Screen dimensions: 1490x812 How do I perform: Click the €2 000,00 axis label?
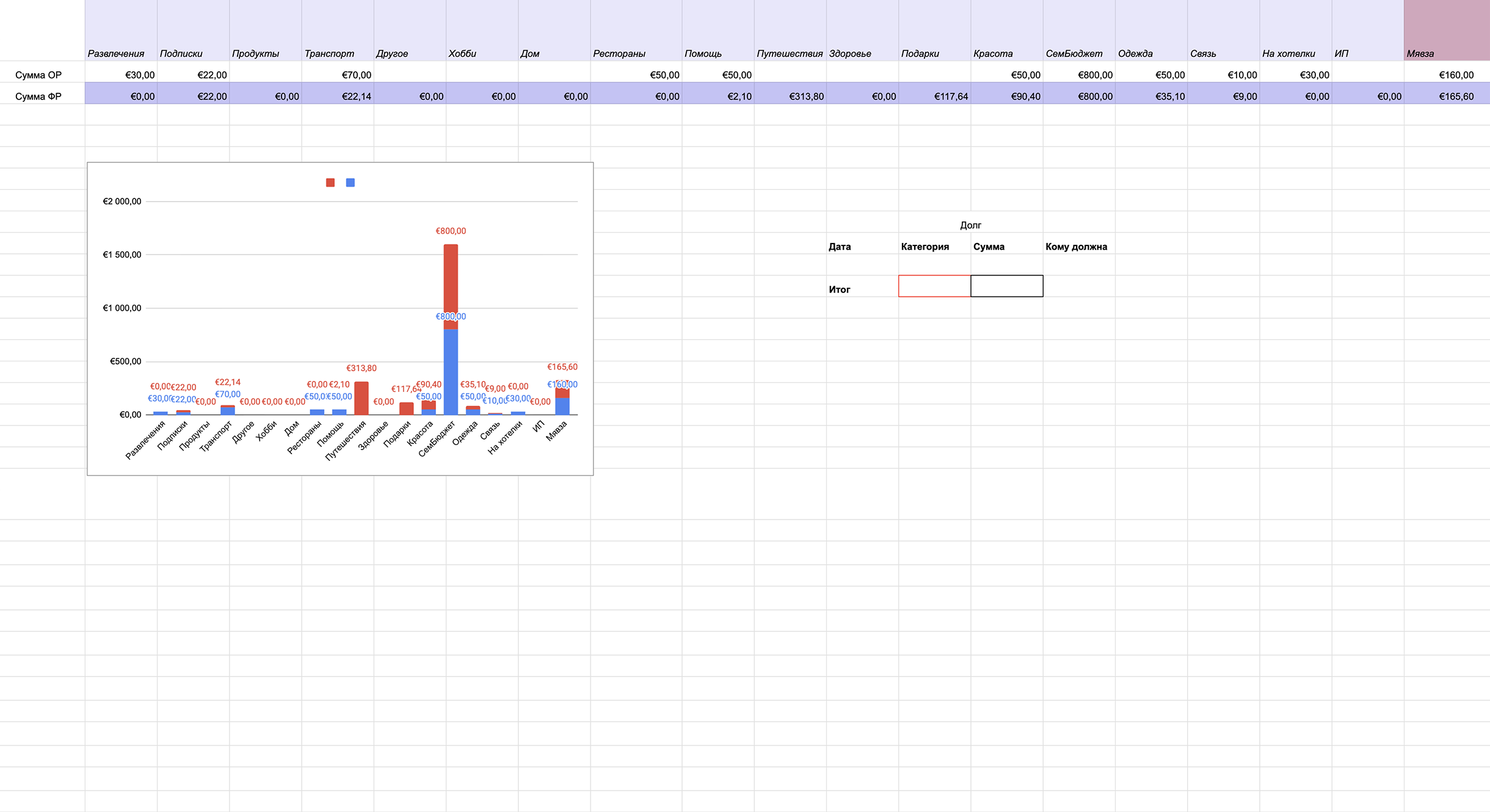[x=122, y=201]
